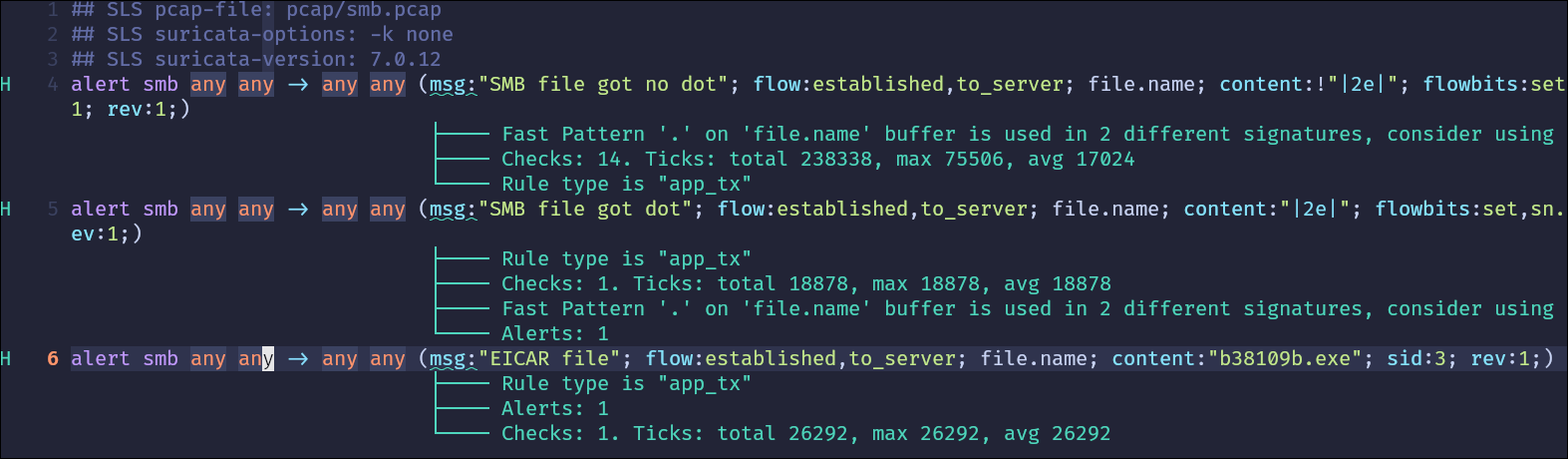Select line number 1 in the gutter
Image resolution: width=1568 pixels, height=459 pixels.
click(53, 10)
